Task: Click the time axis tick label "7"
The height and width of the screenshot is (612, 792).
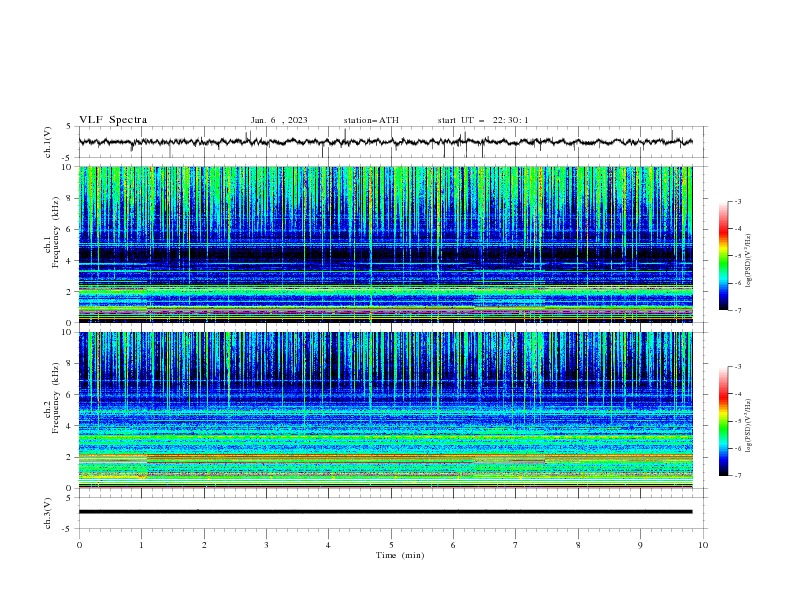Action: (516, 545)
